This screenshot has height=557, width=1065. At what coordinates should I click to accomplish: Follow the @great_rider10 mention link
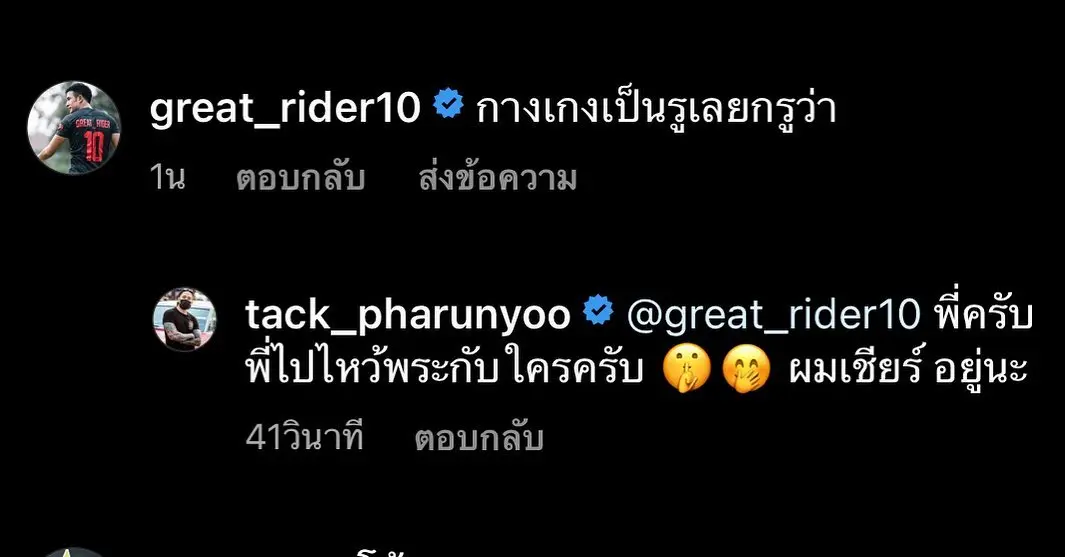click(774, 315)
